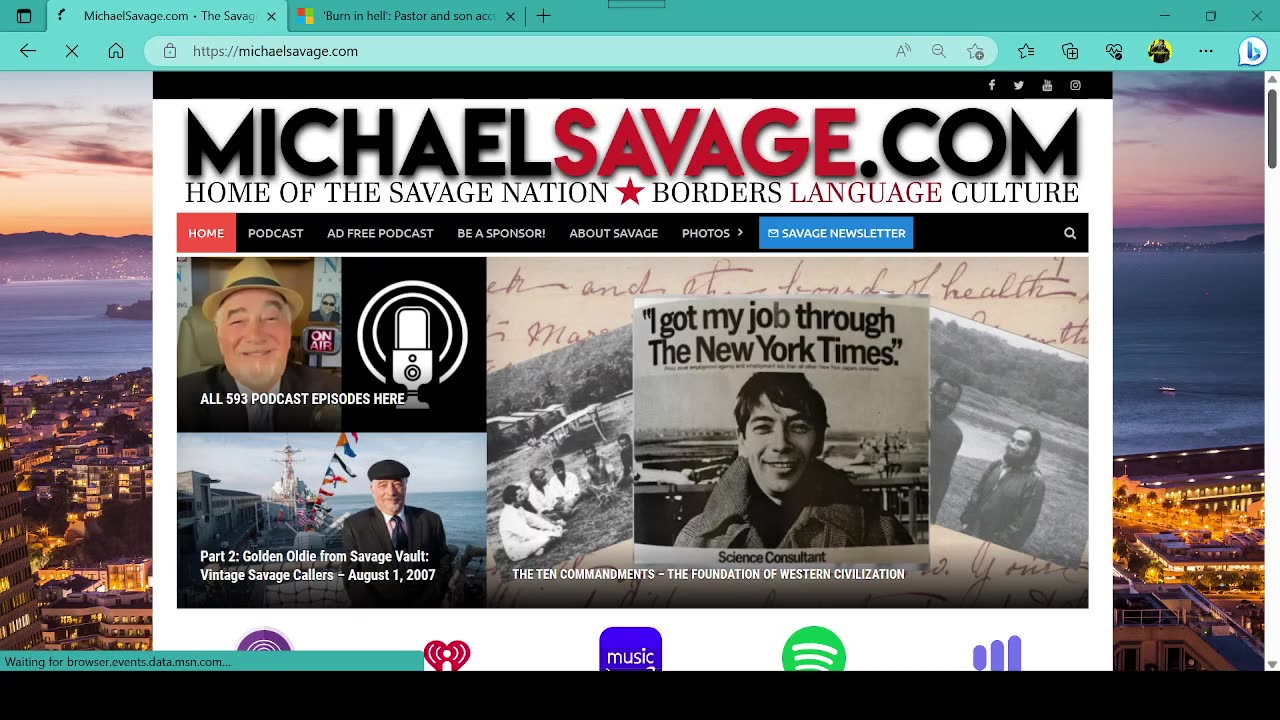Open the PODCAST menu item
Viewport: 1280px width, 720px height.
click(x=276, y=233)
